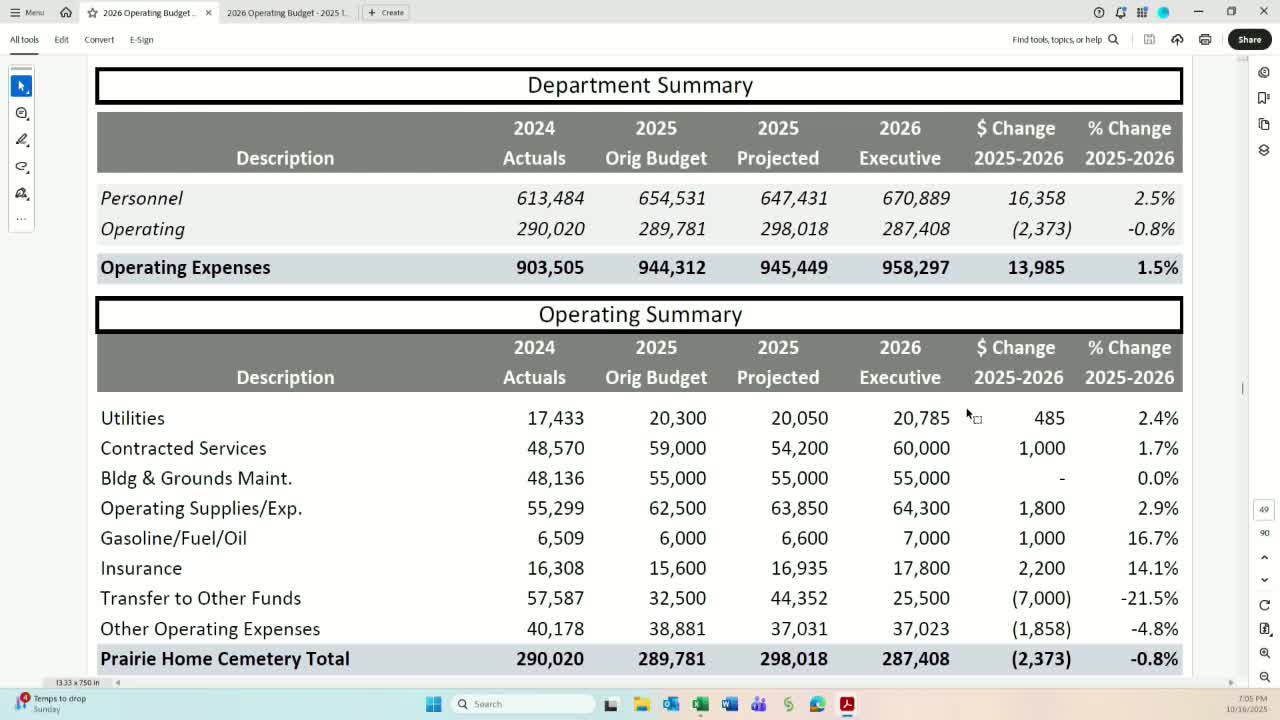Click the Create new button
This screenshot has height=720, width=1280.
(x=386, y=13)
